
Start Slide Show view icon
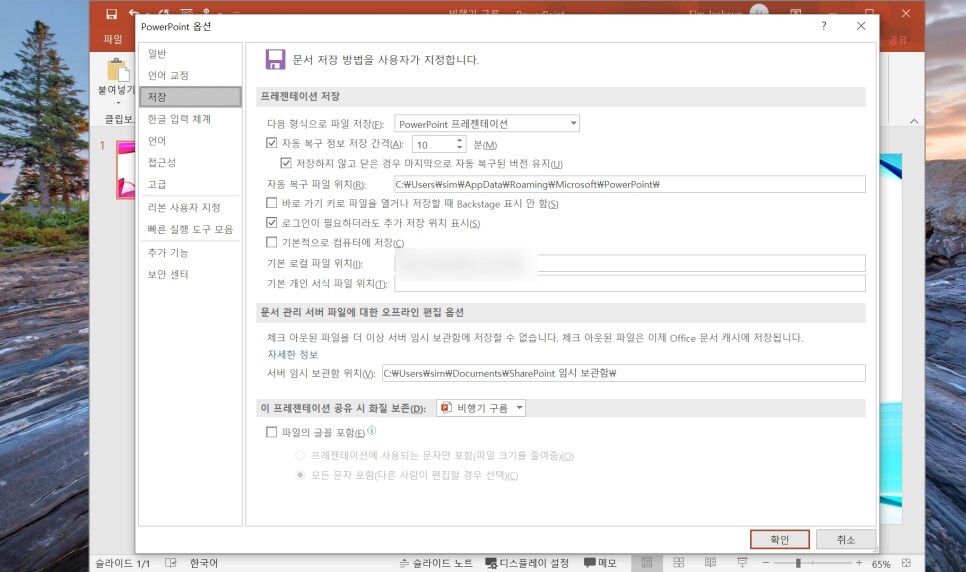[742, 563]
